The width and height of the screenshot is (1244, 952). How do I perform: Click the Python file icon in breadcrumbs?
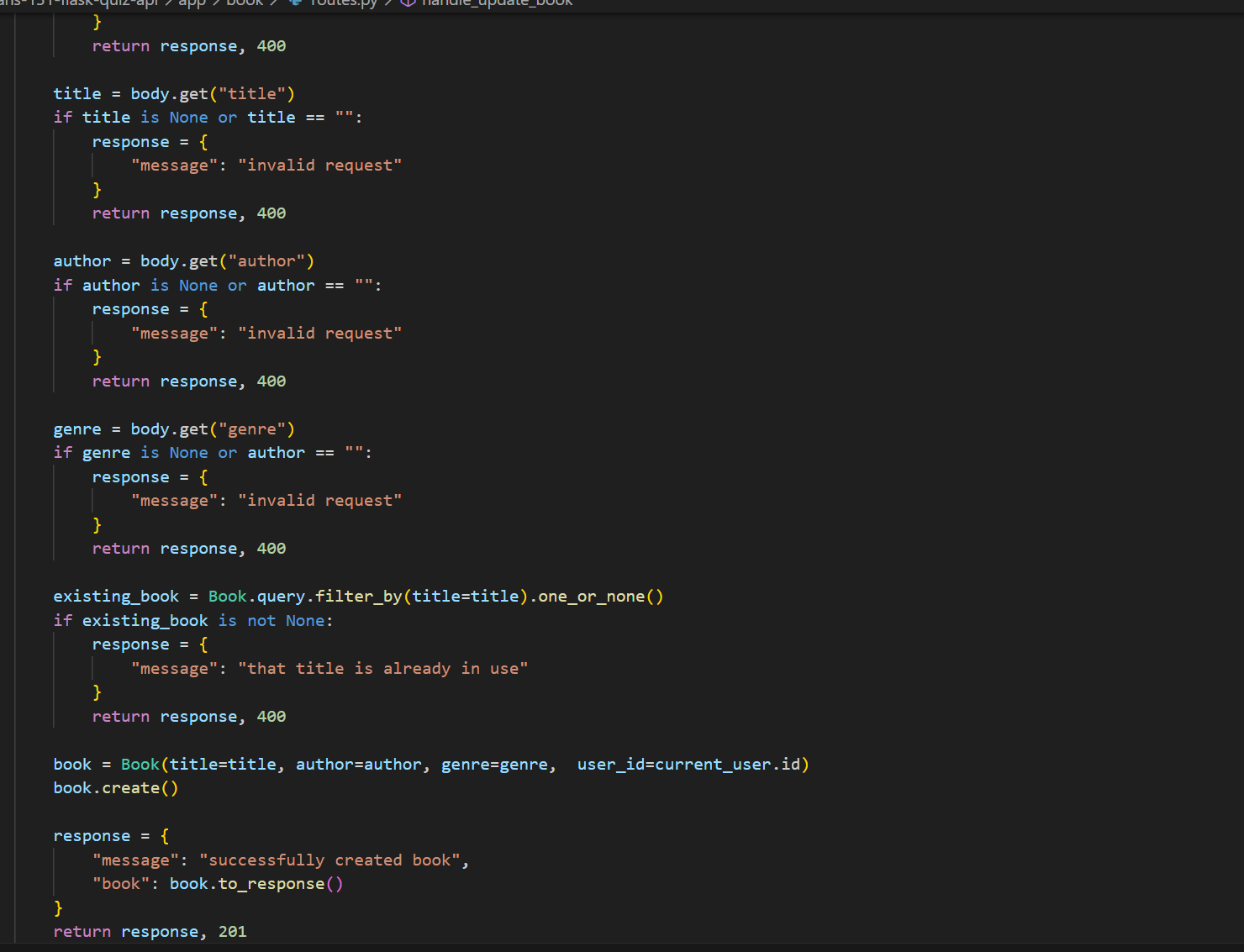pos(293,3)
